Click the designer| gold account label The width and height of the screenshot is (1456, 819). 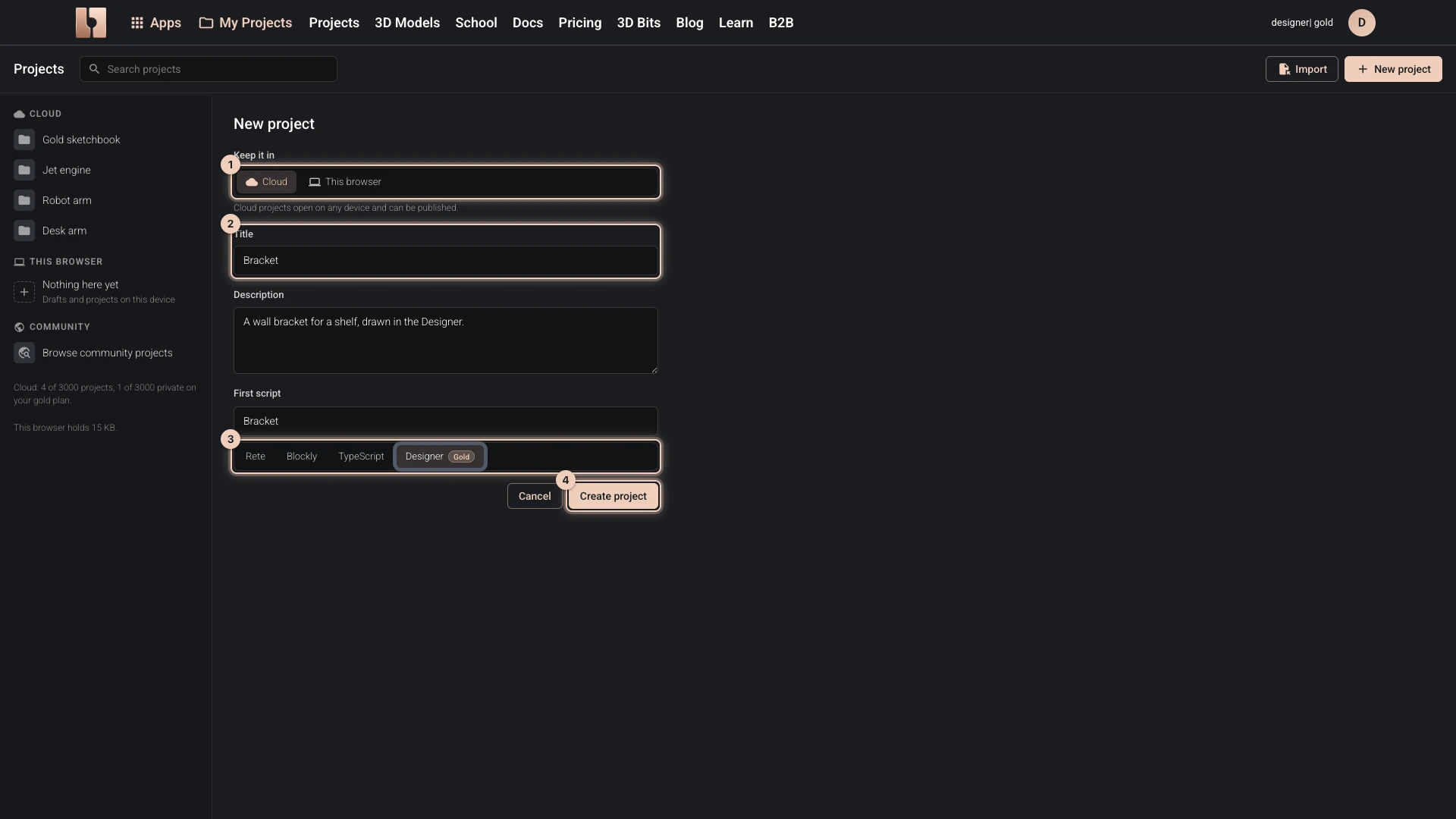coord(1302,23)
